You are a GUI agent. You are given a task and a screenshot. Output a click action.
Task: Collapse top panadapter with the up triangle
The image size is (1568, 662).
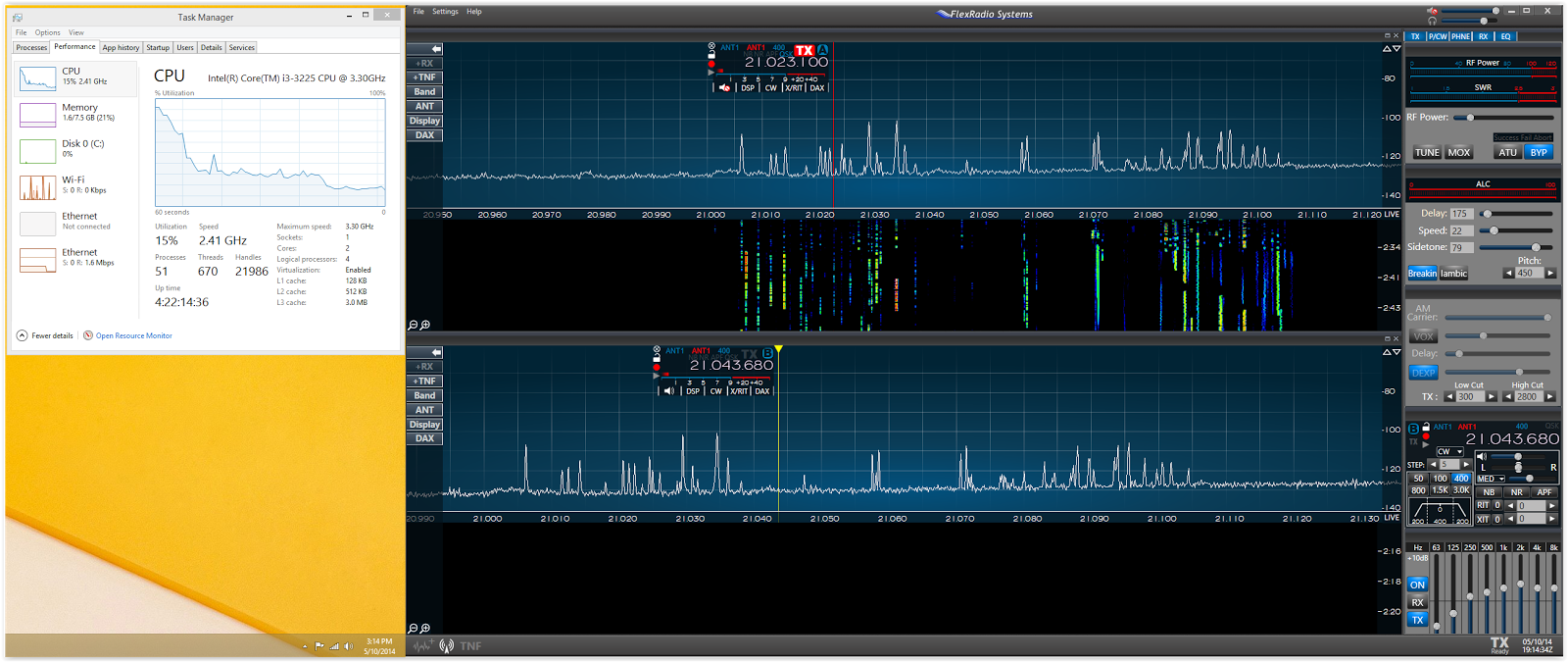click(x=1387, y=48)
